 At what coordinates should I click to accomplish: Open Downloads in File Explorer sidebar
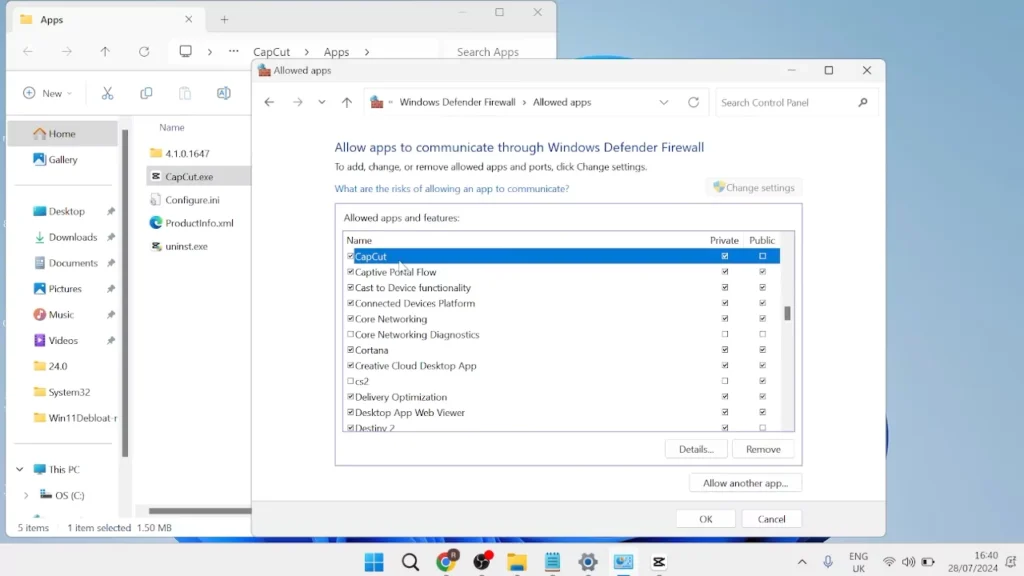coord(72,237)
